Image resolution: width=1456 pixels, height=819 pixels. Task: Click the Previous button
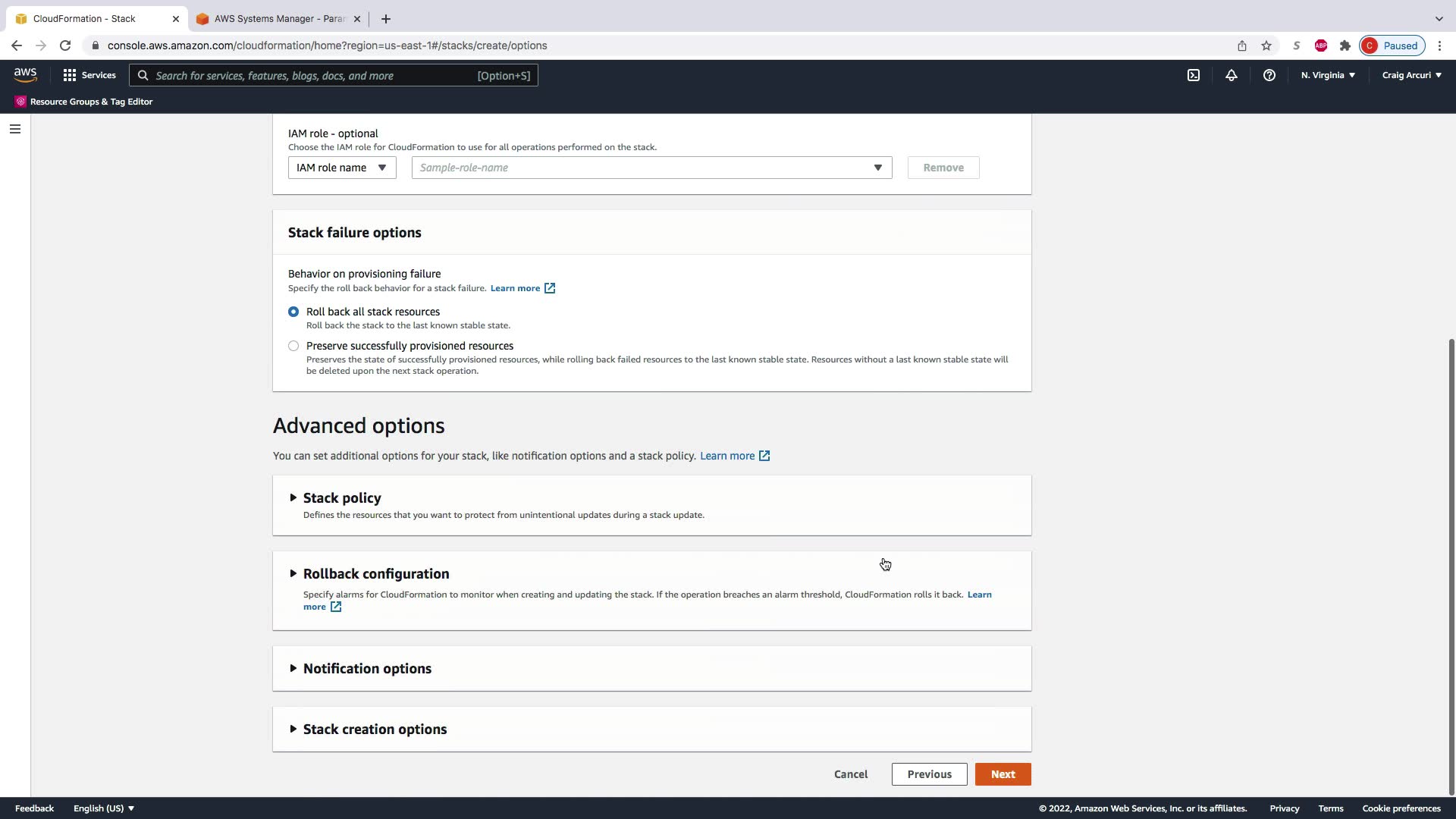click(x=929, y=774)
